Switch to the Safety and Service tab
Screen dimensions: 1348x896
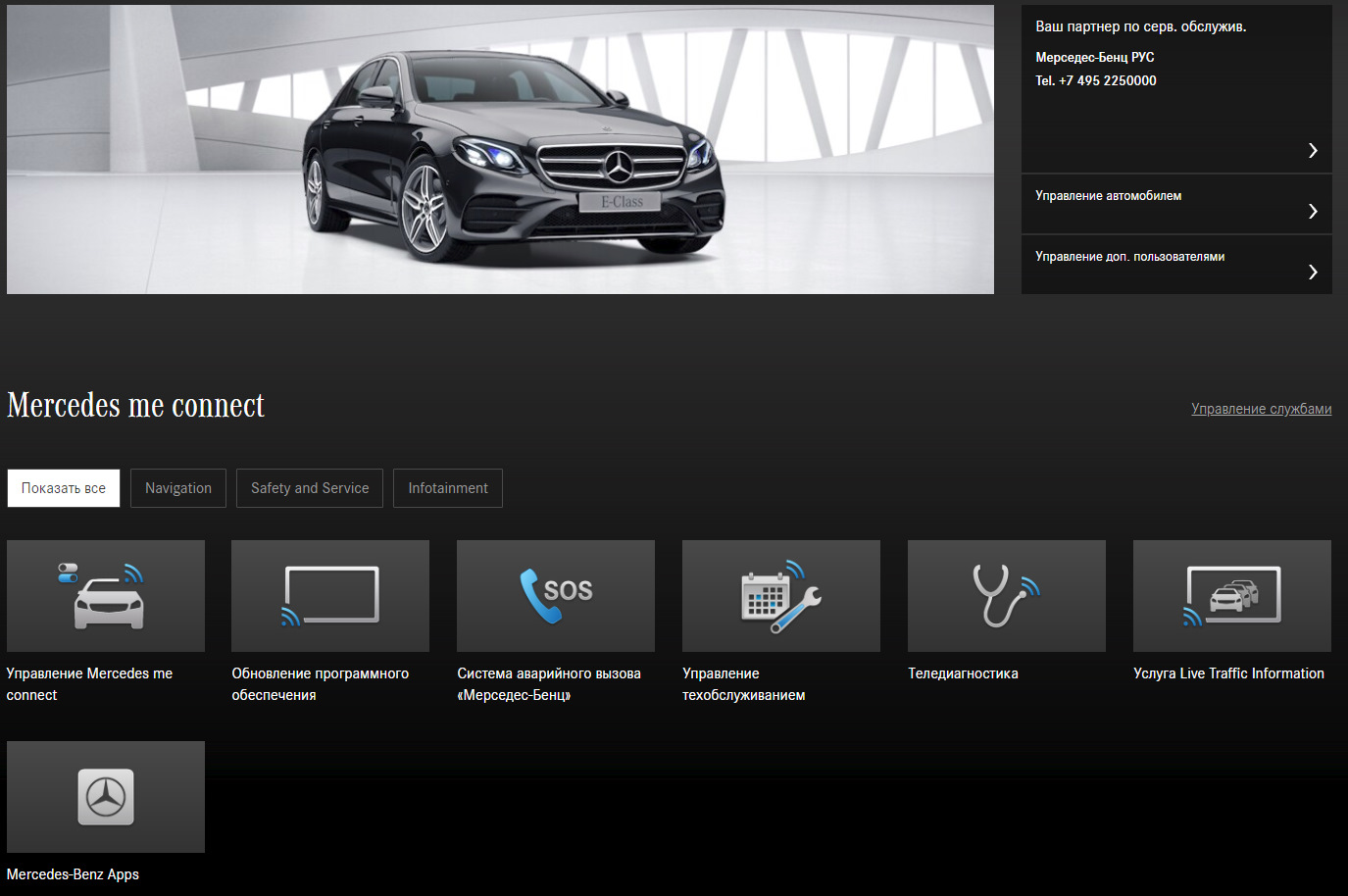(x=310, y=488)
